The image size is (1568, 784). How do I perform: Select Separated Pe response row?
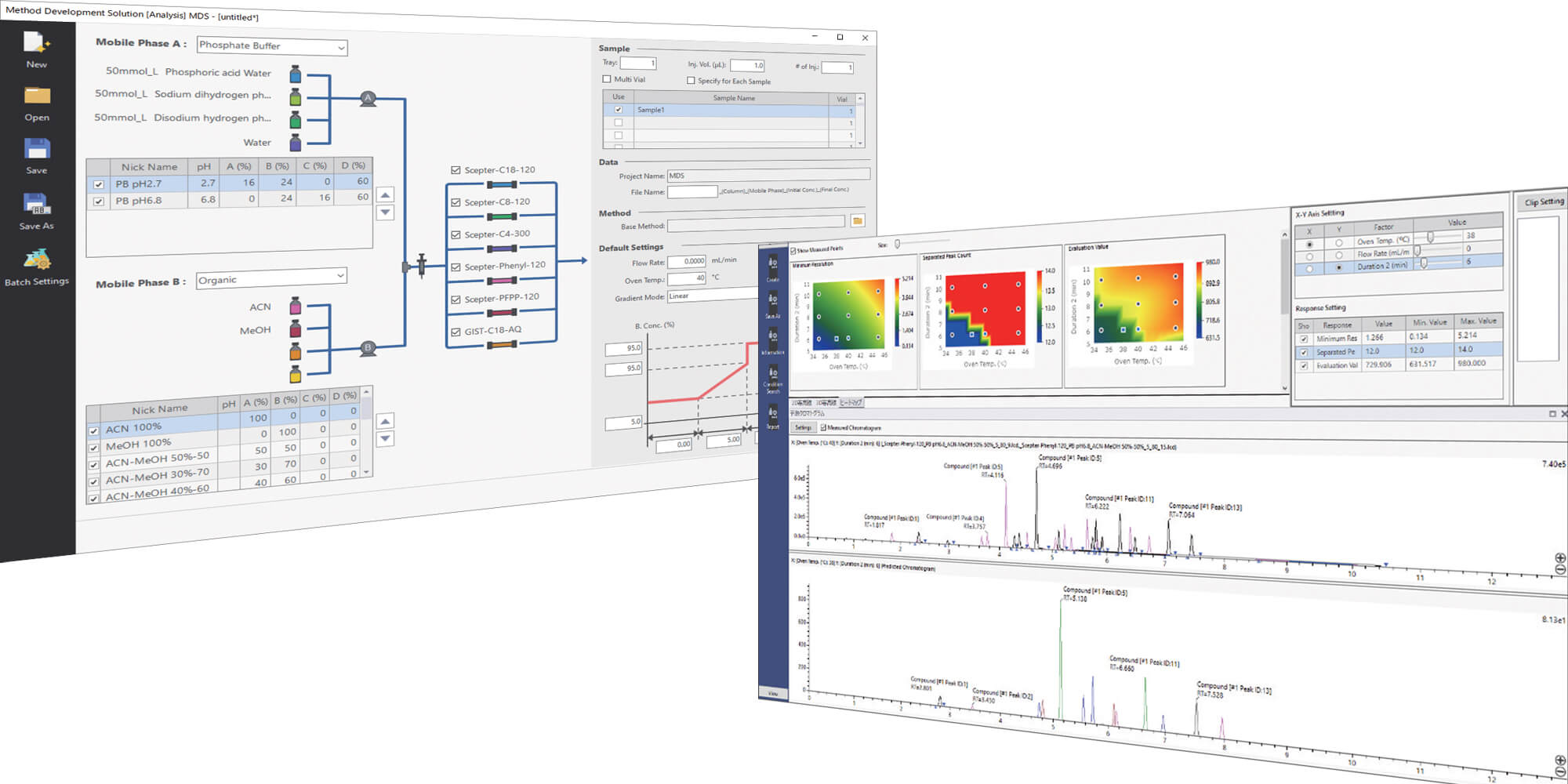(1399, 350)
